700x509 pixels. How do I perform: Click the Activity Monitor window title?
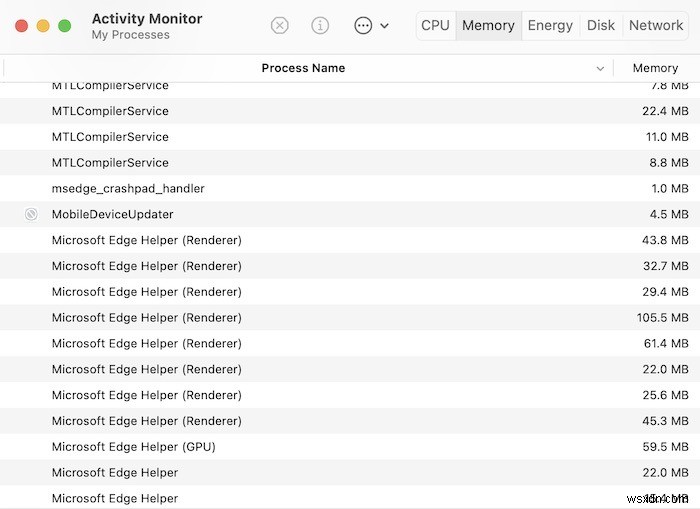(147, 19)
